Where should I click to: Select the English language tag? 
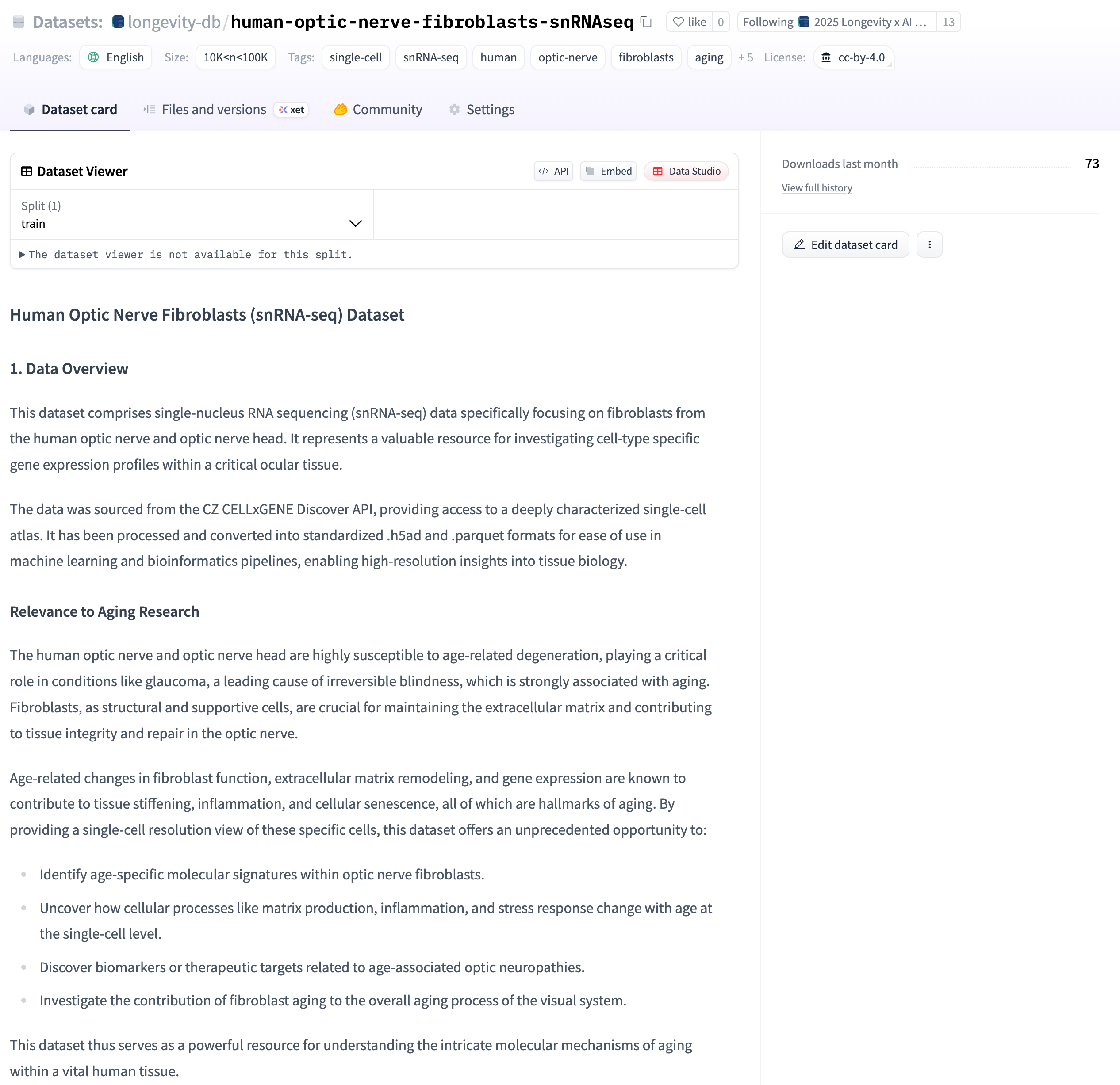click(x=115, y=57)
